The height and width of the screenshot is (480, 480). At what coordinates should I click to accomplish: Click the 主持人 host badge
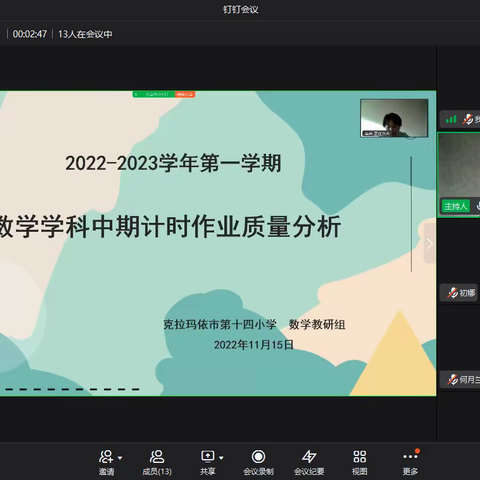click(x=456, y=206)
